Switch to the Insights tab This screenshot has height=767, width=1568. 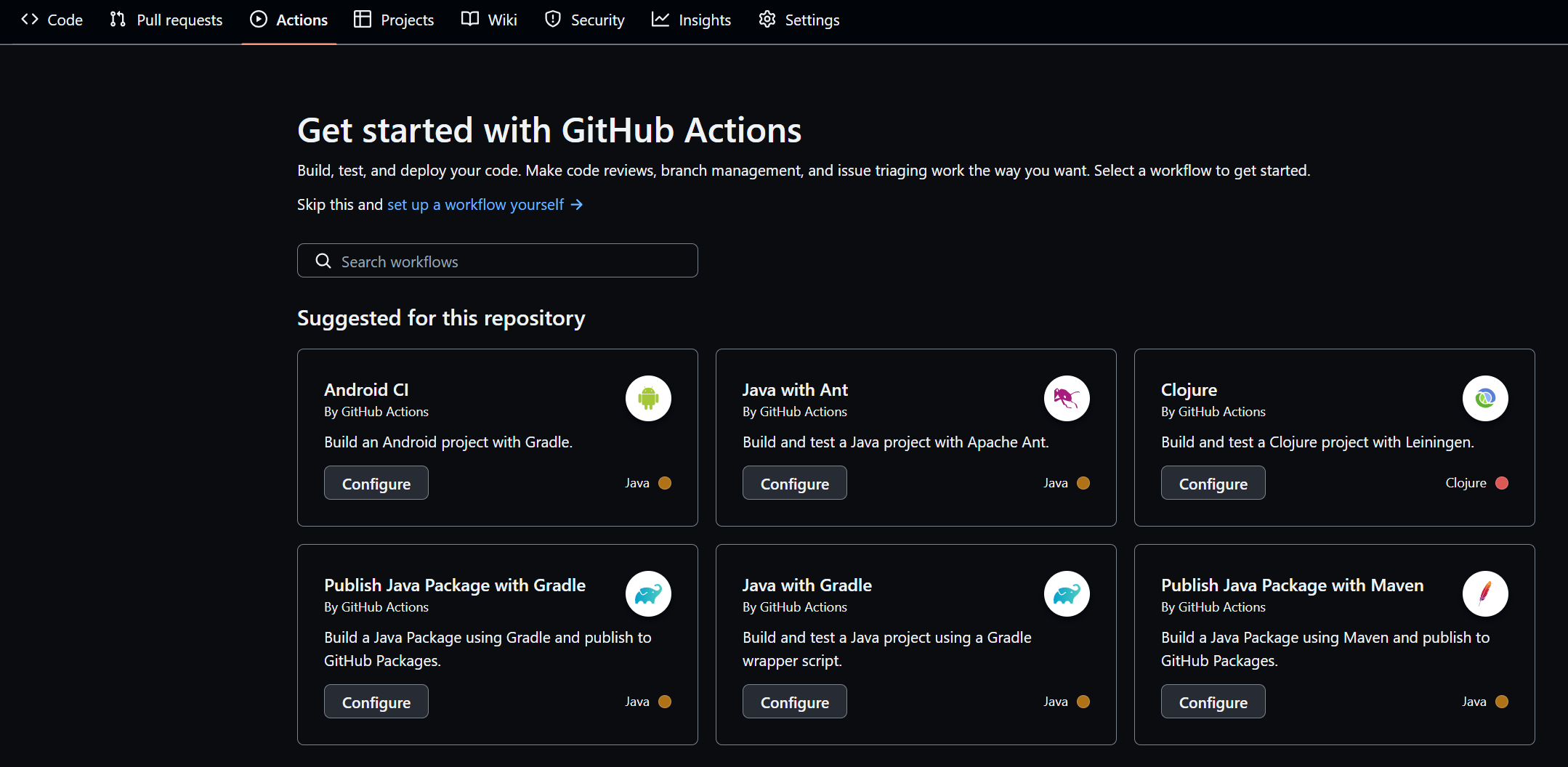coord(691,20)
